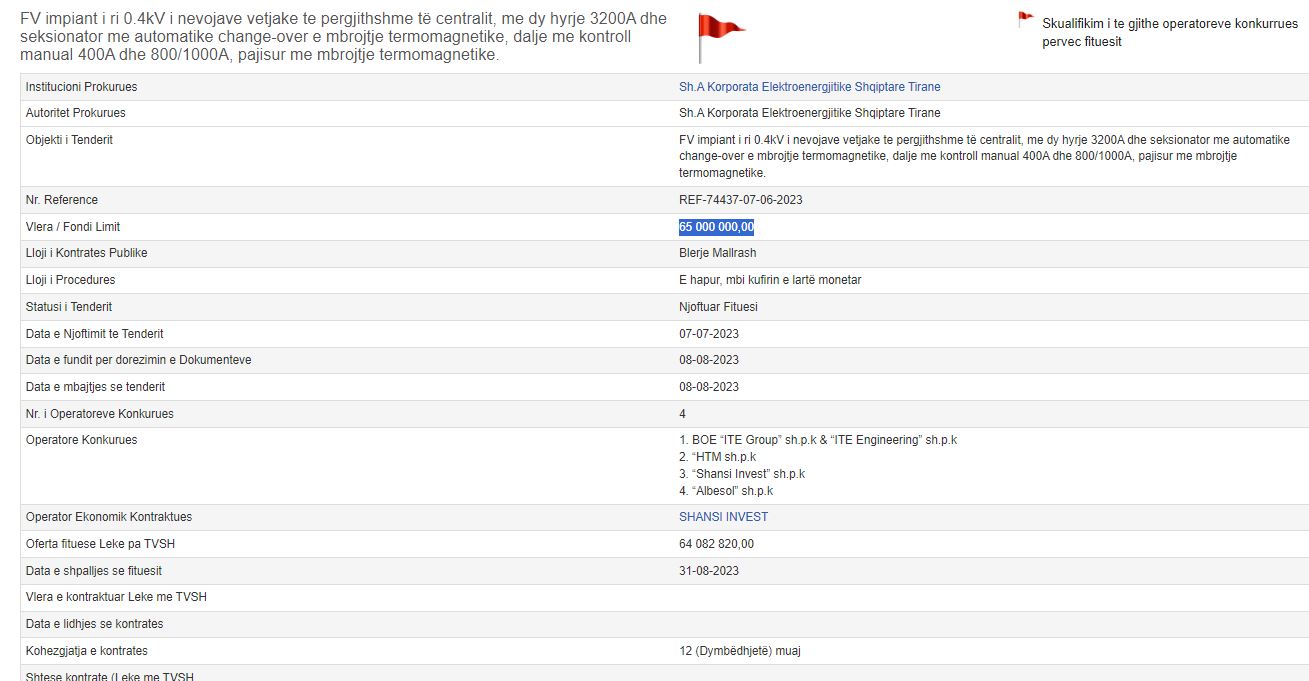Click the highlighted 65 000 000,00 limit fund value
Image resolution: width=1309 pixels, height=681 pixels.
click(716, 227)
